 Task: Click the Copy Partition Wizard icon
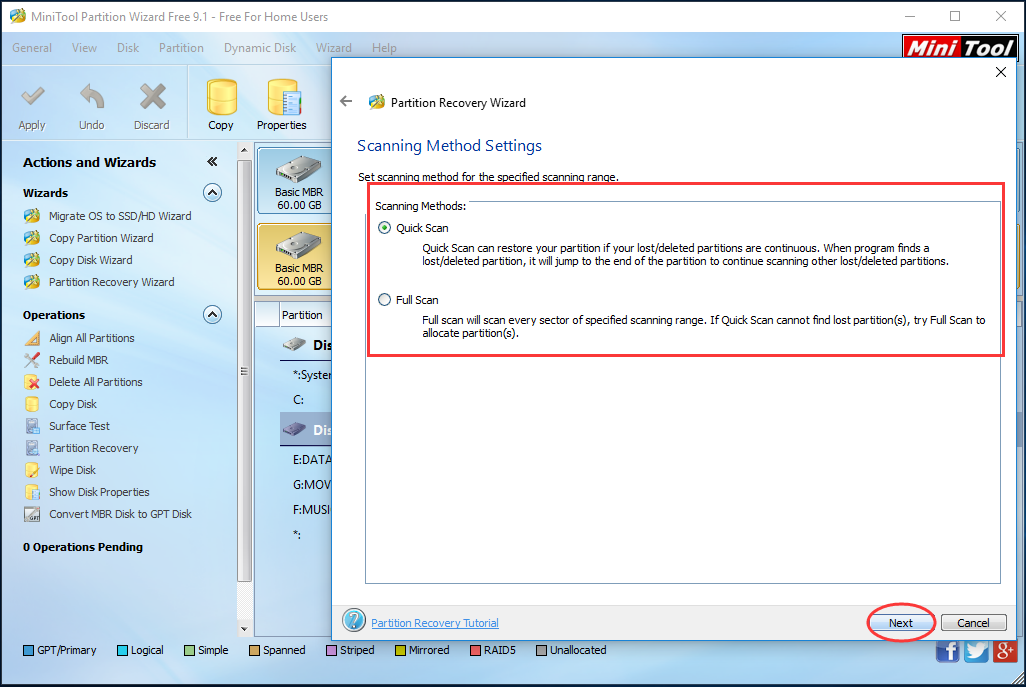tap(32, 238)
